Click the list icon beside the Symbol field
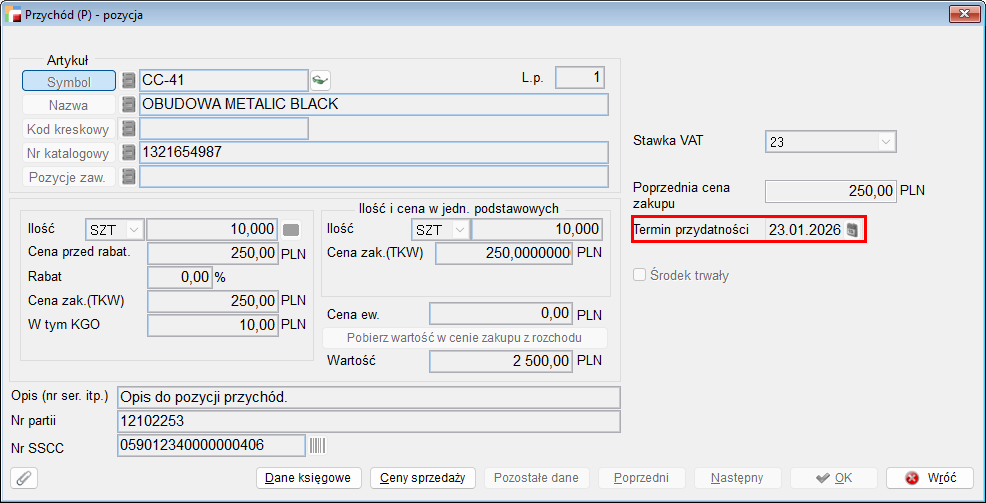Viewport: 986px width, 503px height. click(128, 81)
